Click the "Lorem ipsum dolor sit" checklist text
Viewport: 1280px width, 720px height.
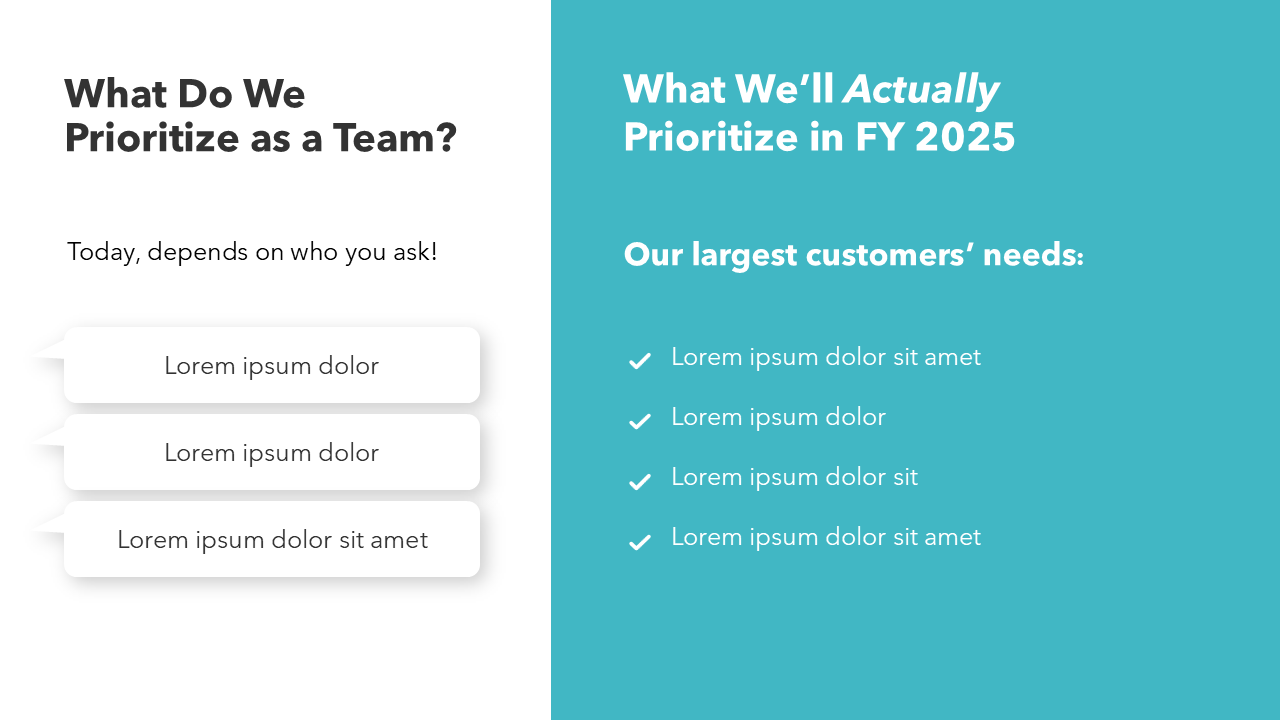pos(794,477)
